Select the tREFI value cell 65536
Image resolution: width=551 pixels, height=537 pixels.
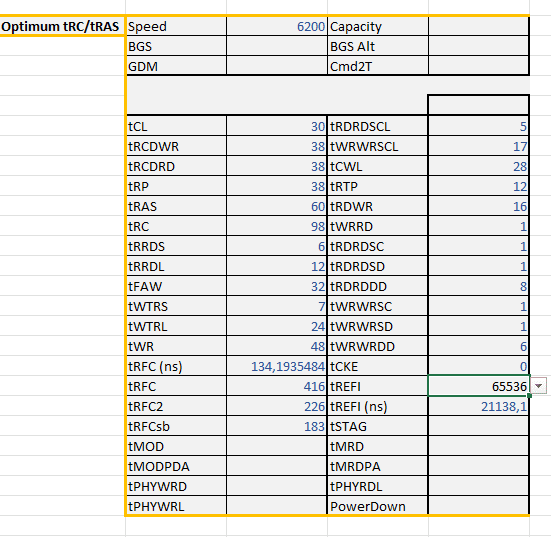tap(479, 386)
